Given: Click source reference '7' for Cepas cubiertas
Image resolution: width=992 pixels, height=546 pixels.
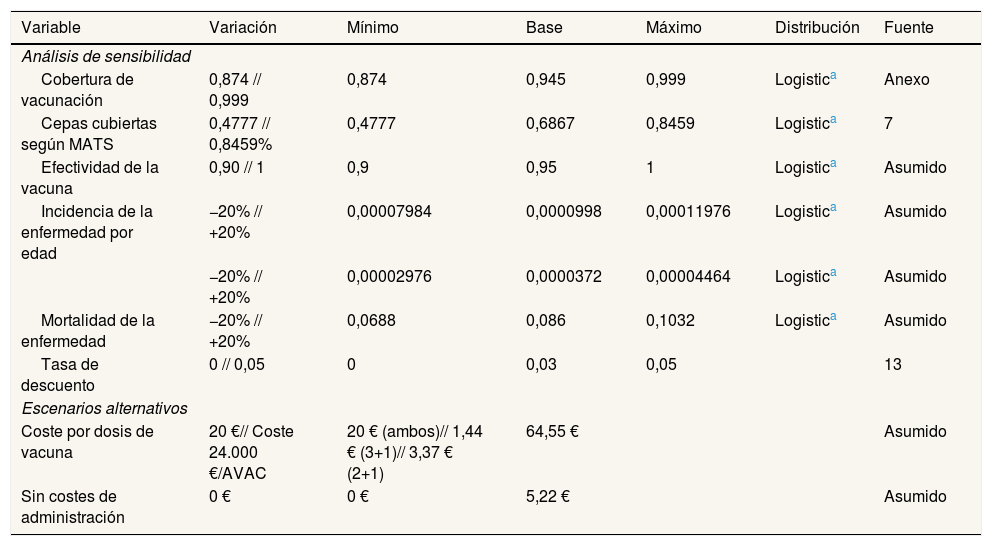Looking at the screenshot, I should [x=889, y=123].
